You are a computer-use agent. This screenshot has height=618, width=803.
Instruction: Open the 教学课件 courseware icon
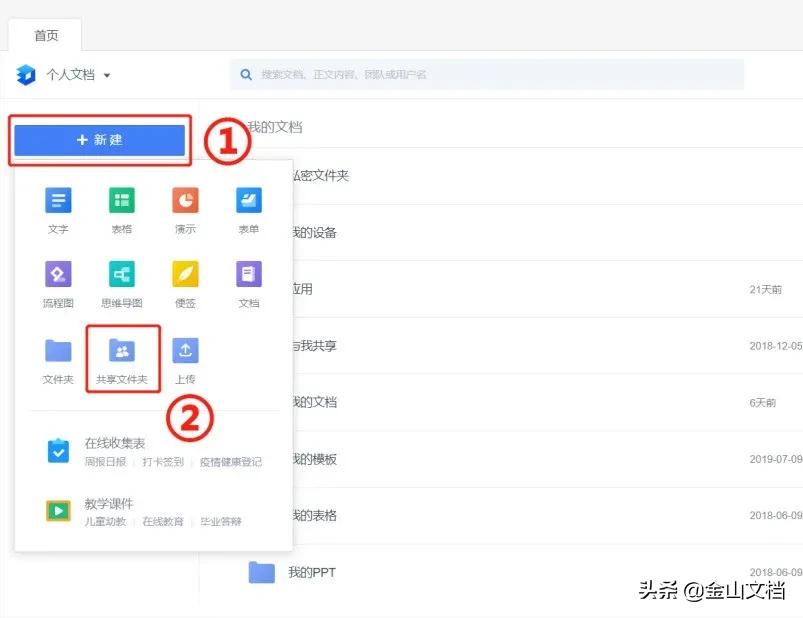coord(57,510)
